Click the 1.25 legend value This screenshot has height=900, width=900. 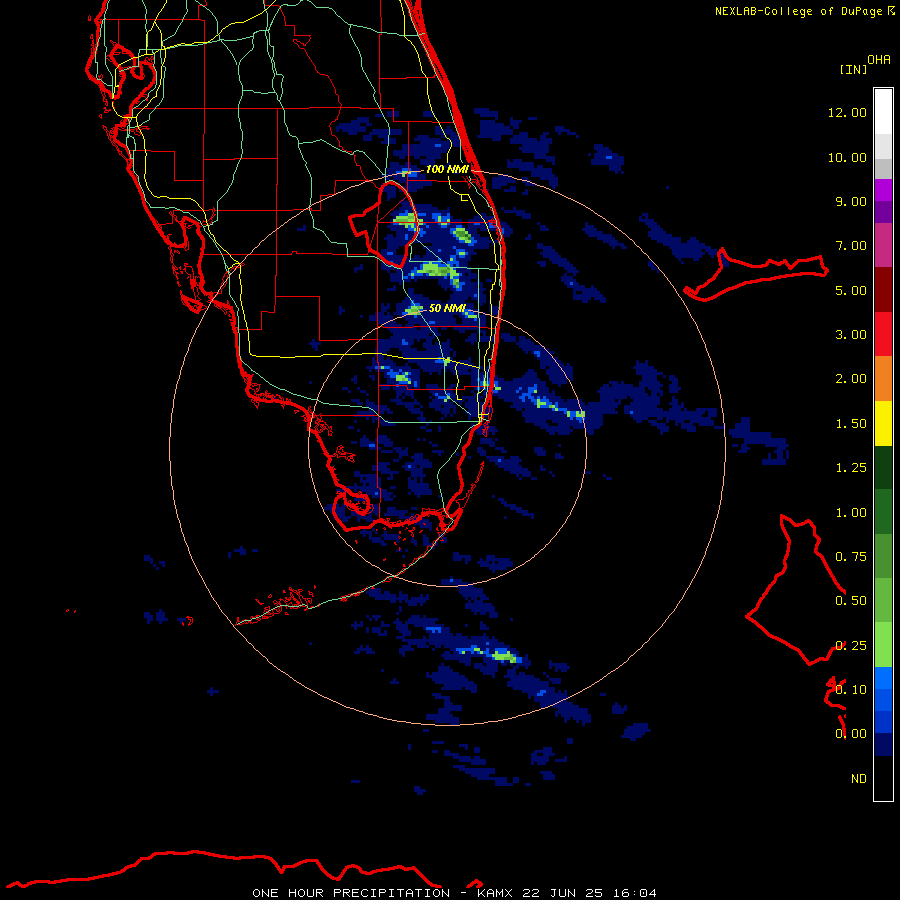point(851,468)
